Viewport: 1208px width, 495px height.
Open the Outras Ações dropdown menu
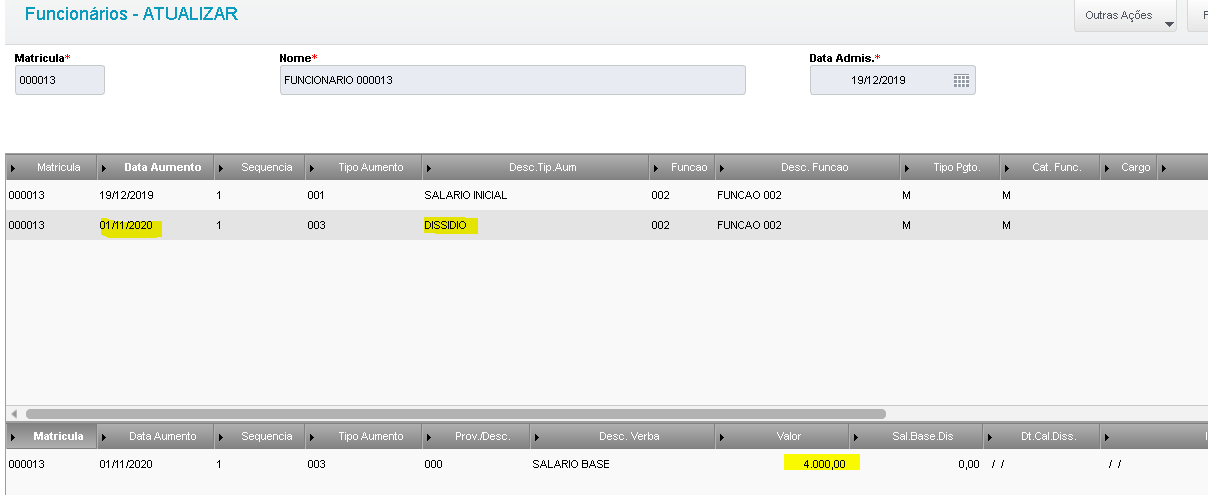point(1126,16)
